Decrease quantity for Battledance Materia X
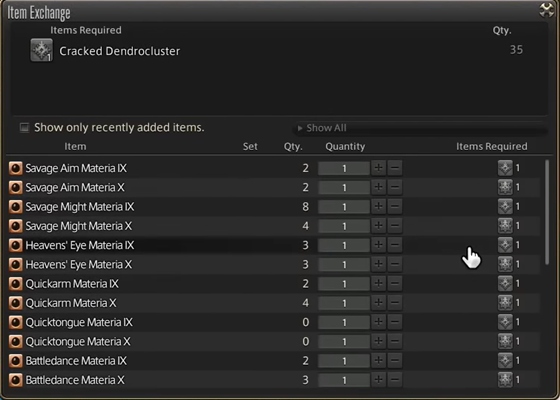The image size is (560, 400). click(395, 380)
